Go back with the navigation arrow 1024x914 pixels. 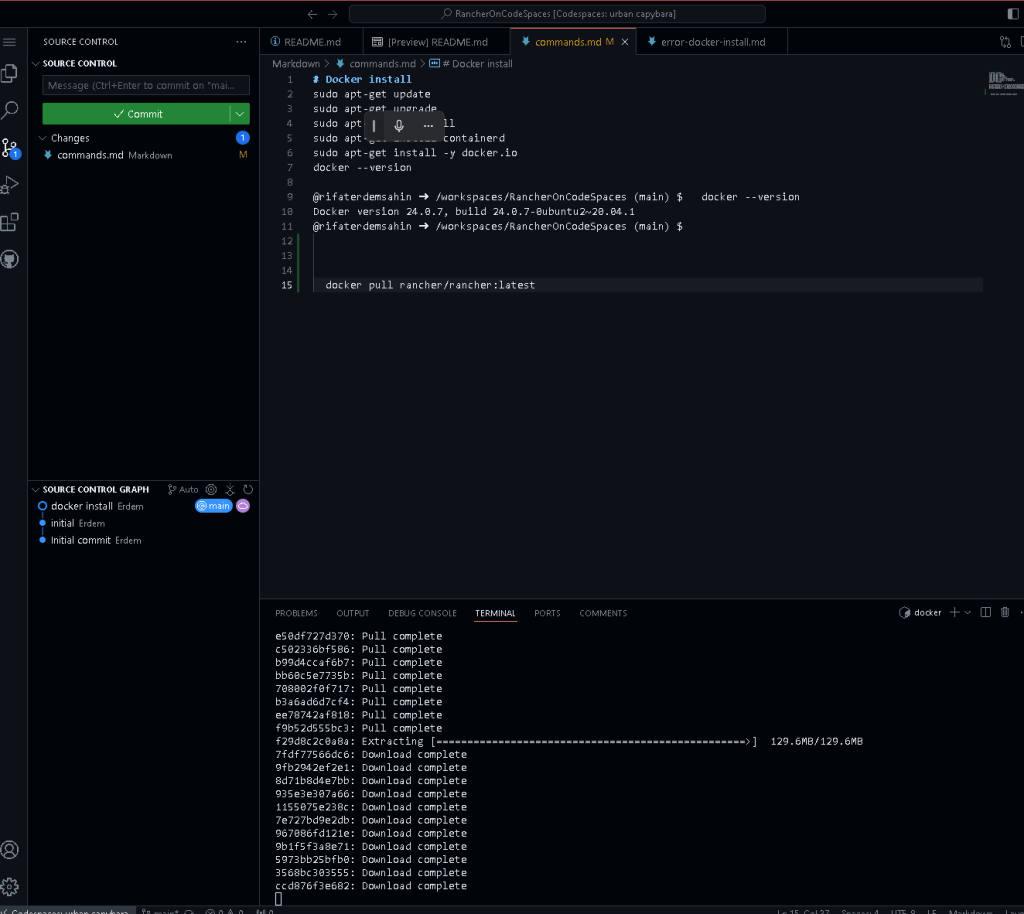pyautogui.click(x=312, y=14)
